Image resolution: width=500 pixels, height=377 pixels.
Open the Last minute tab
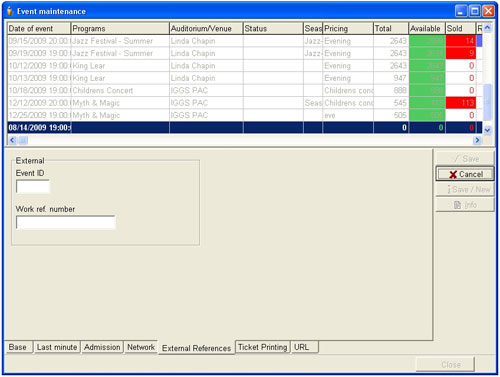pyautogui.click(x=57, y=347)
